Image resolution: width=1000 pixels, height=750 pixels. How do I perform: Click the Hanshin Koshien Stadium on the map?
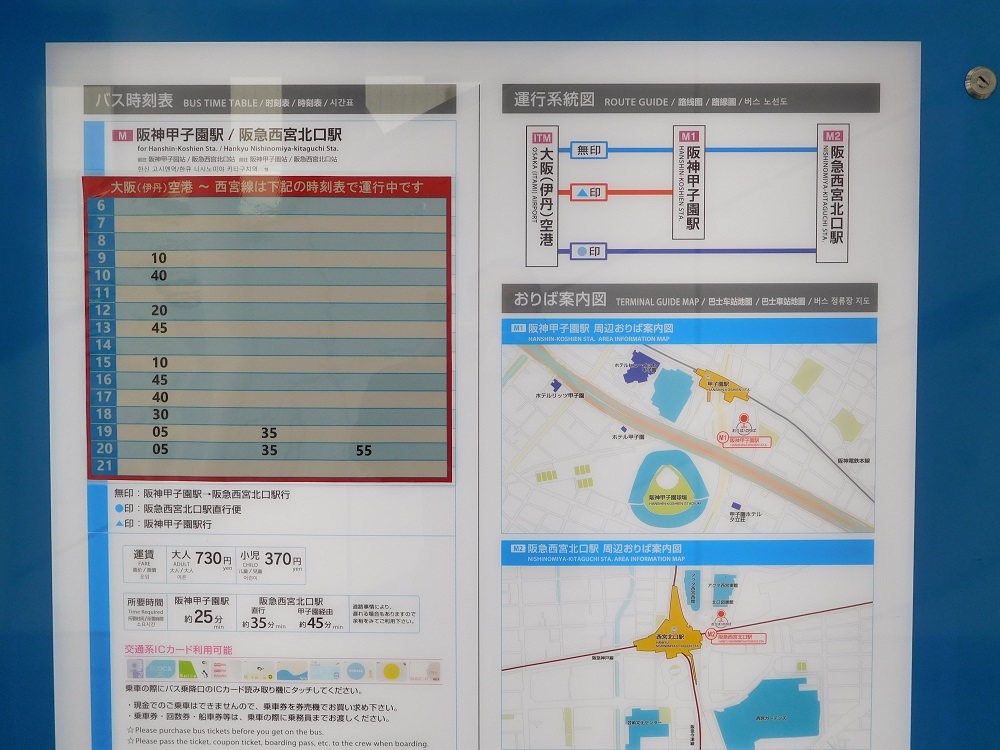668,490
